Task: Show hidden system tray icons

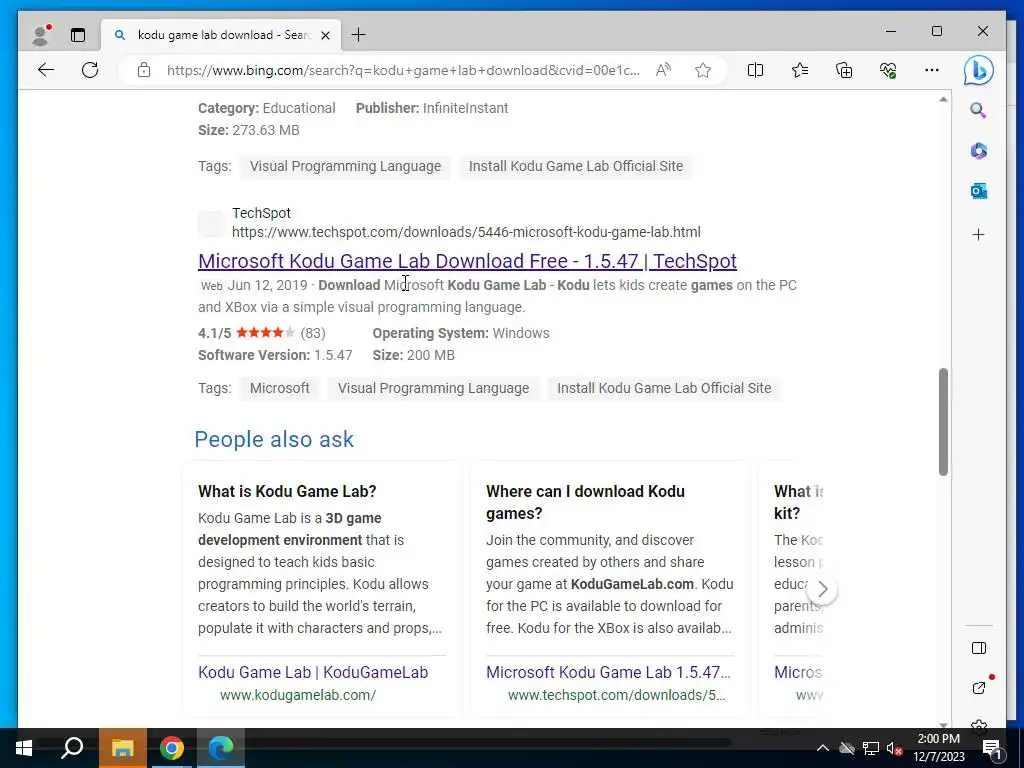Action: (x=823, y=748)
